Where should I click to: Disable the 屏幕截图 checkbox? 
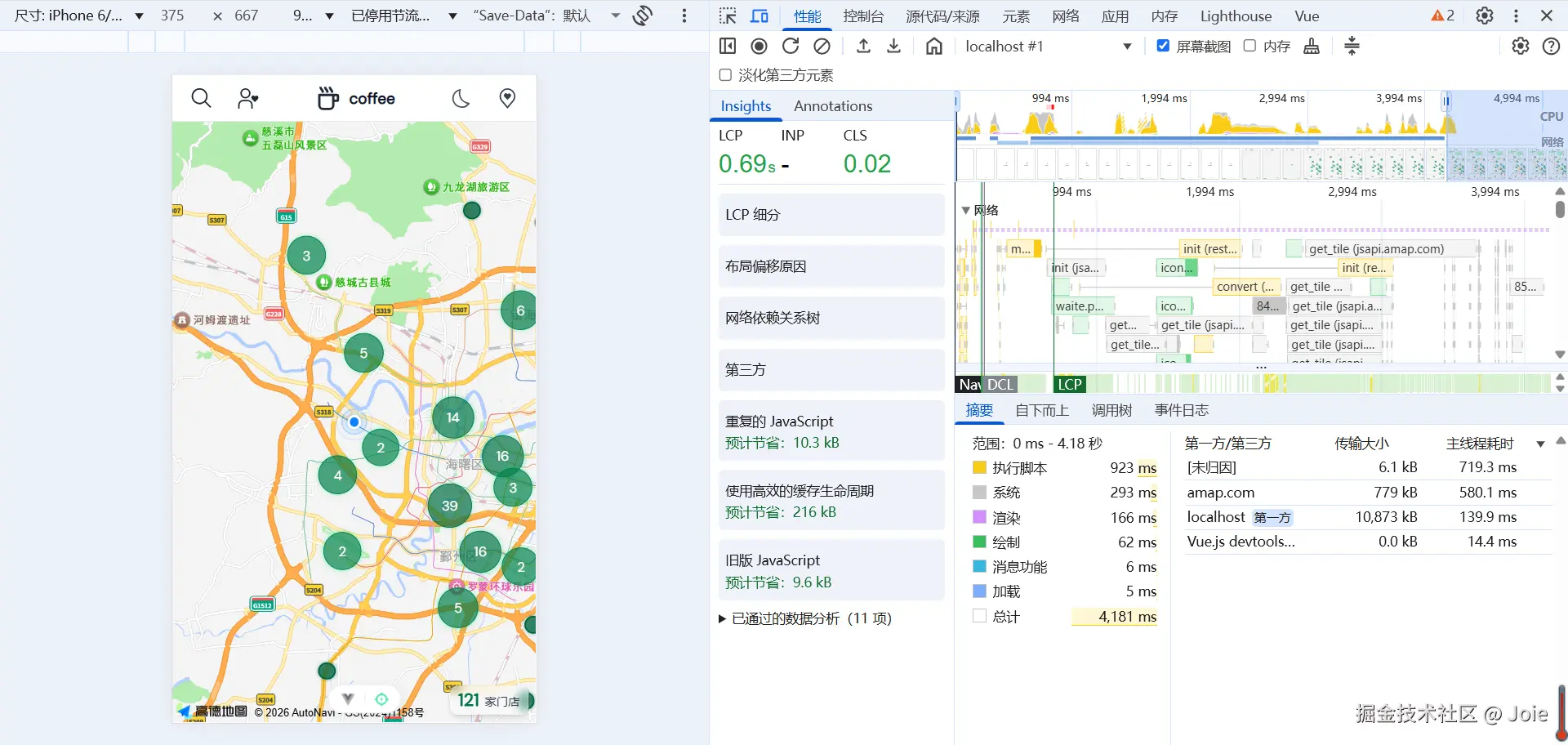click(x=1163, y=47)
